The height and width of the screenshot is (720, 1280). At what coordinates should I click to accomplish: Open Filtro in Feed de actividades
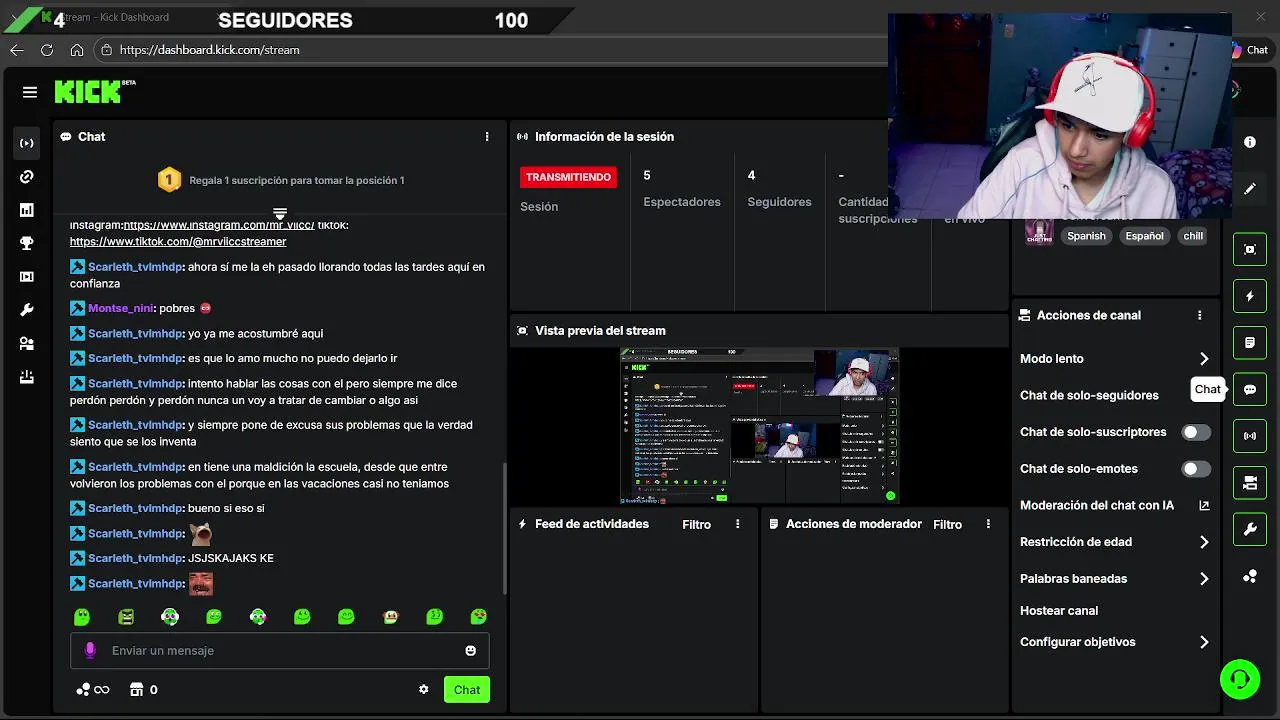click(696, 525)
